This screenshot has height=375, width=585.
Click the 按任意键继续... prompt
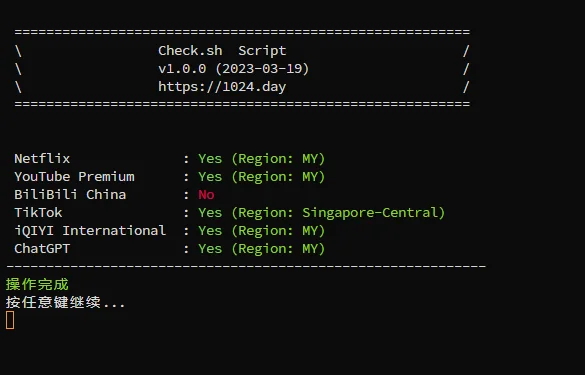coord(65,302)
